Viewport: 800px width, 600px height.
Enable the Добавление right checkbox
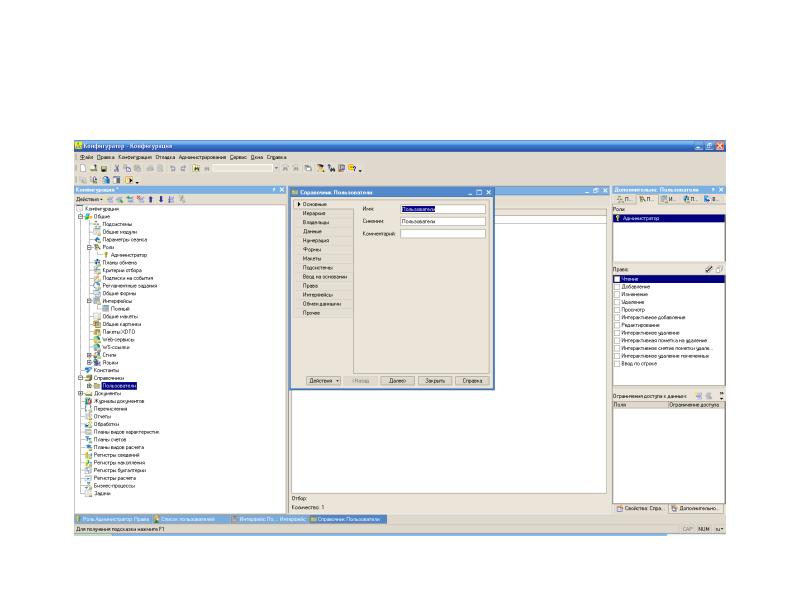pyautogui.click(x=617, y=287)
